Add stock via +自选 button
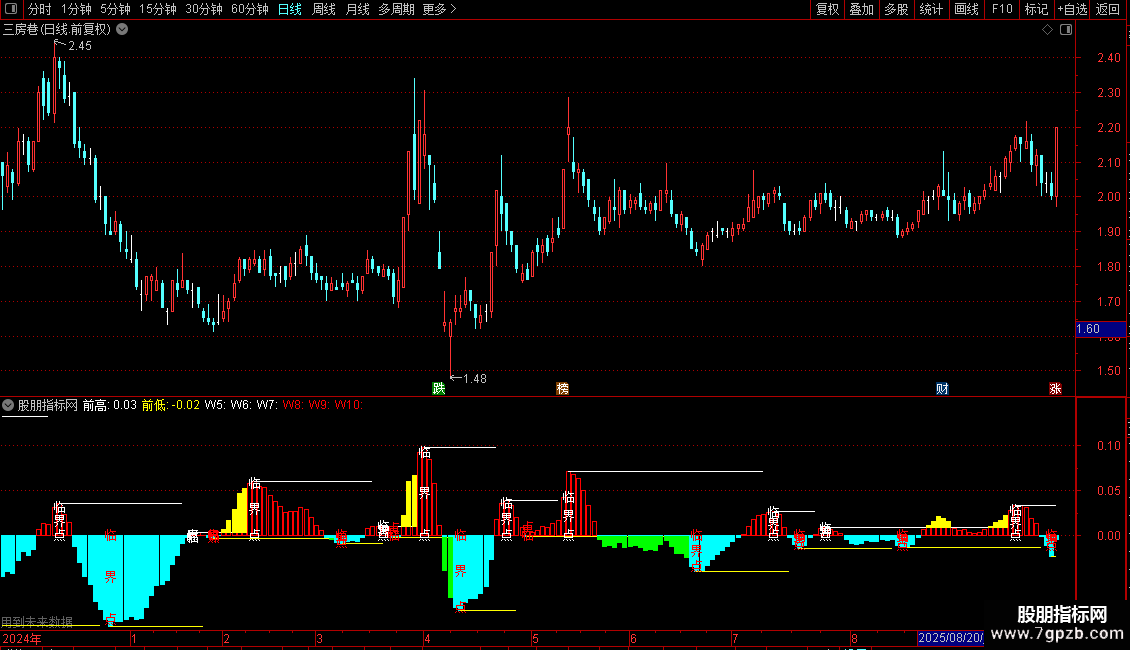Image resolution: width=1130 pixels, height=650 pixels. (x=1072, y=9)
